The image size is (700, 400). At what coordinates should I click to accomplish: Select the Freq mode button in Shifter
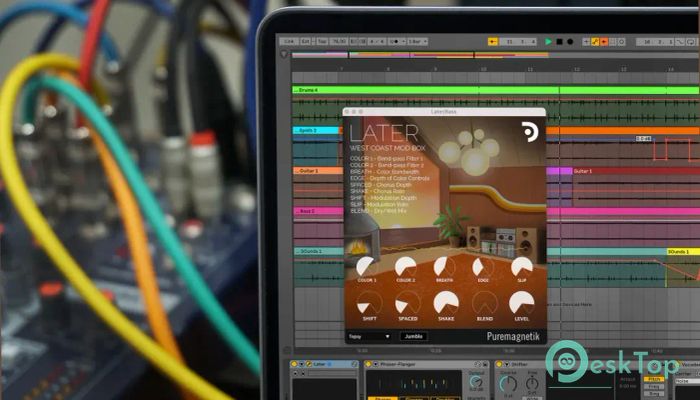653,387
